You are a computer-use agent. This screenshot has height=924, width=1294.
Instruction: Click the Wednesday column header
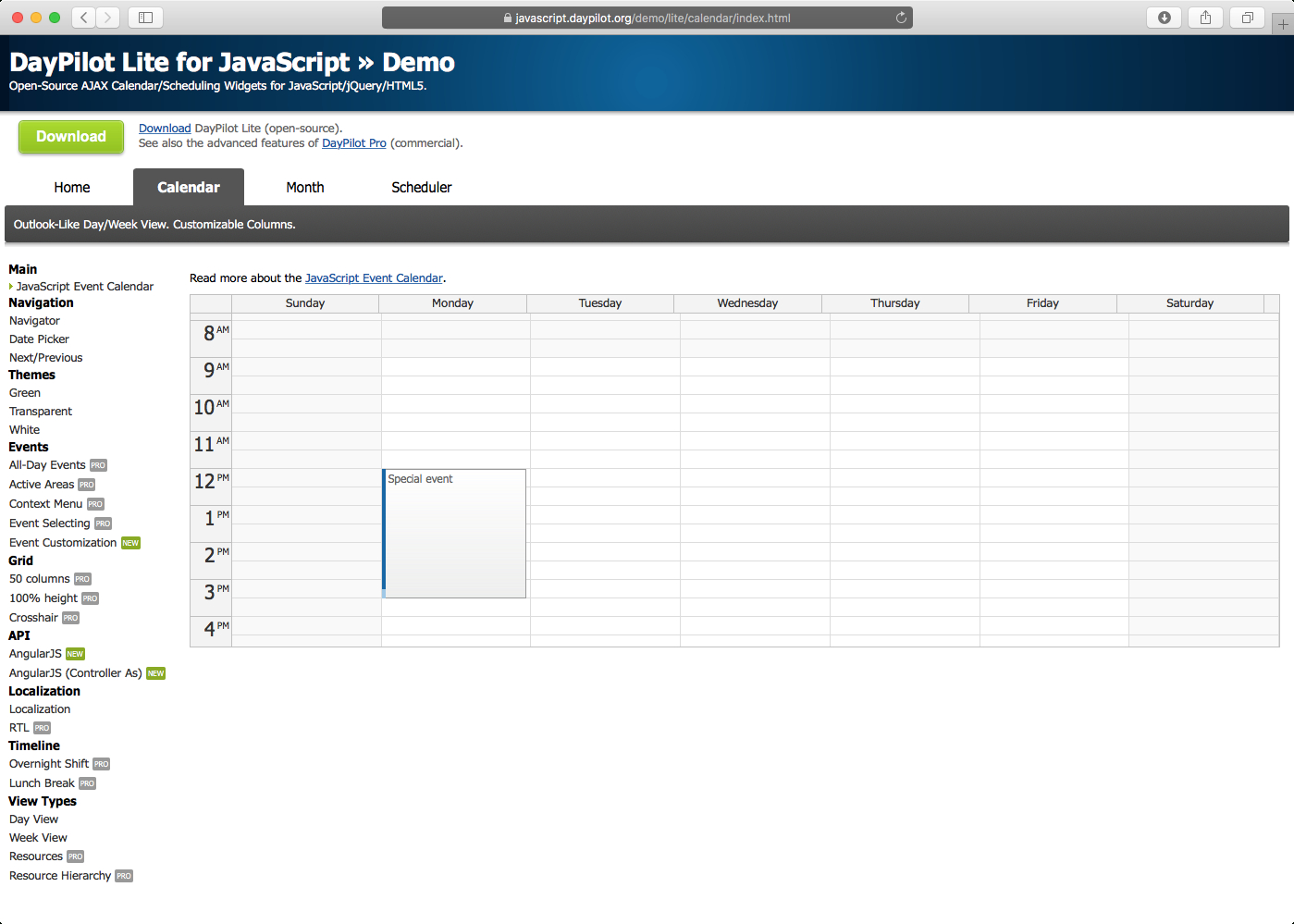tap(748, 303)
